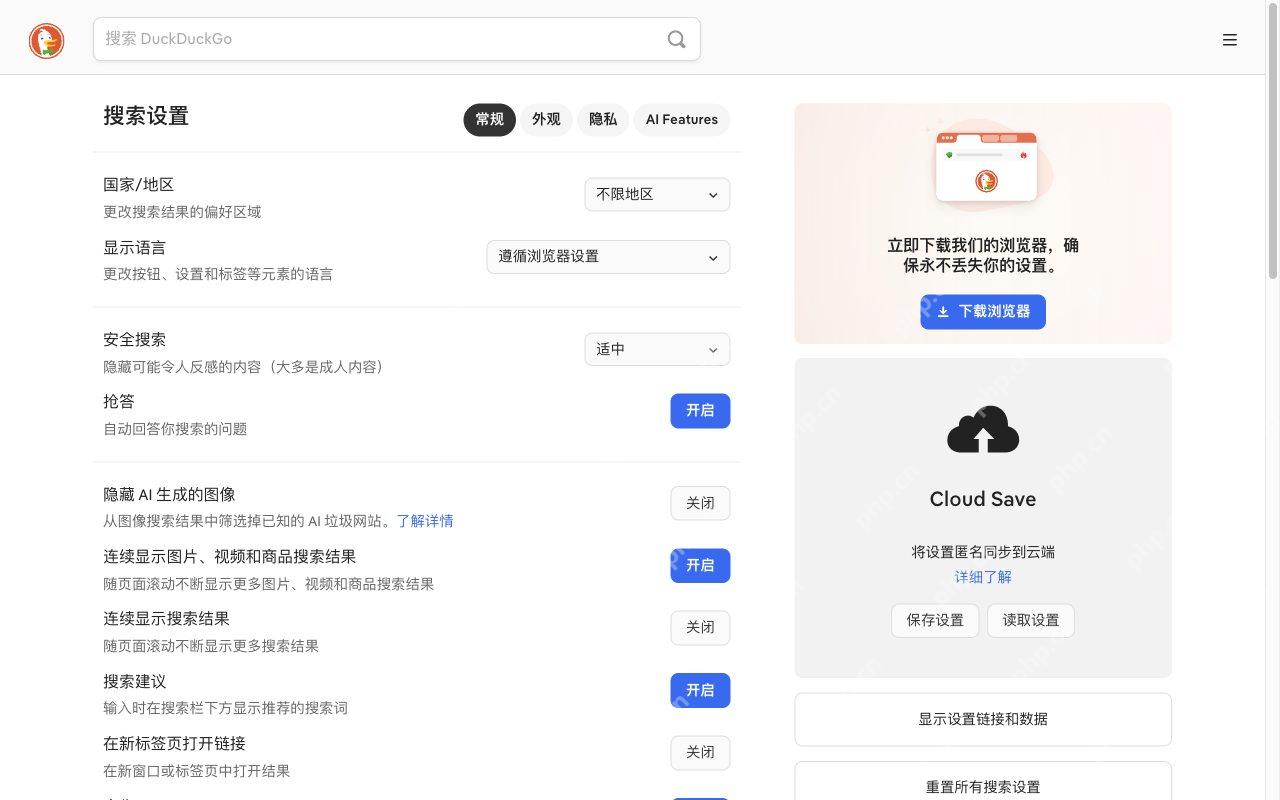Toggle the 搜索建议 switch
This screenshot has height=800, width=1280.
[x=700, y=691]
